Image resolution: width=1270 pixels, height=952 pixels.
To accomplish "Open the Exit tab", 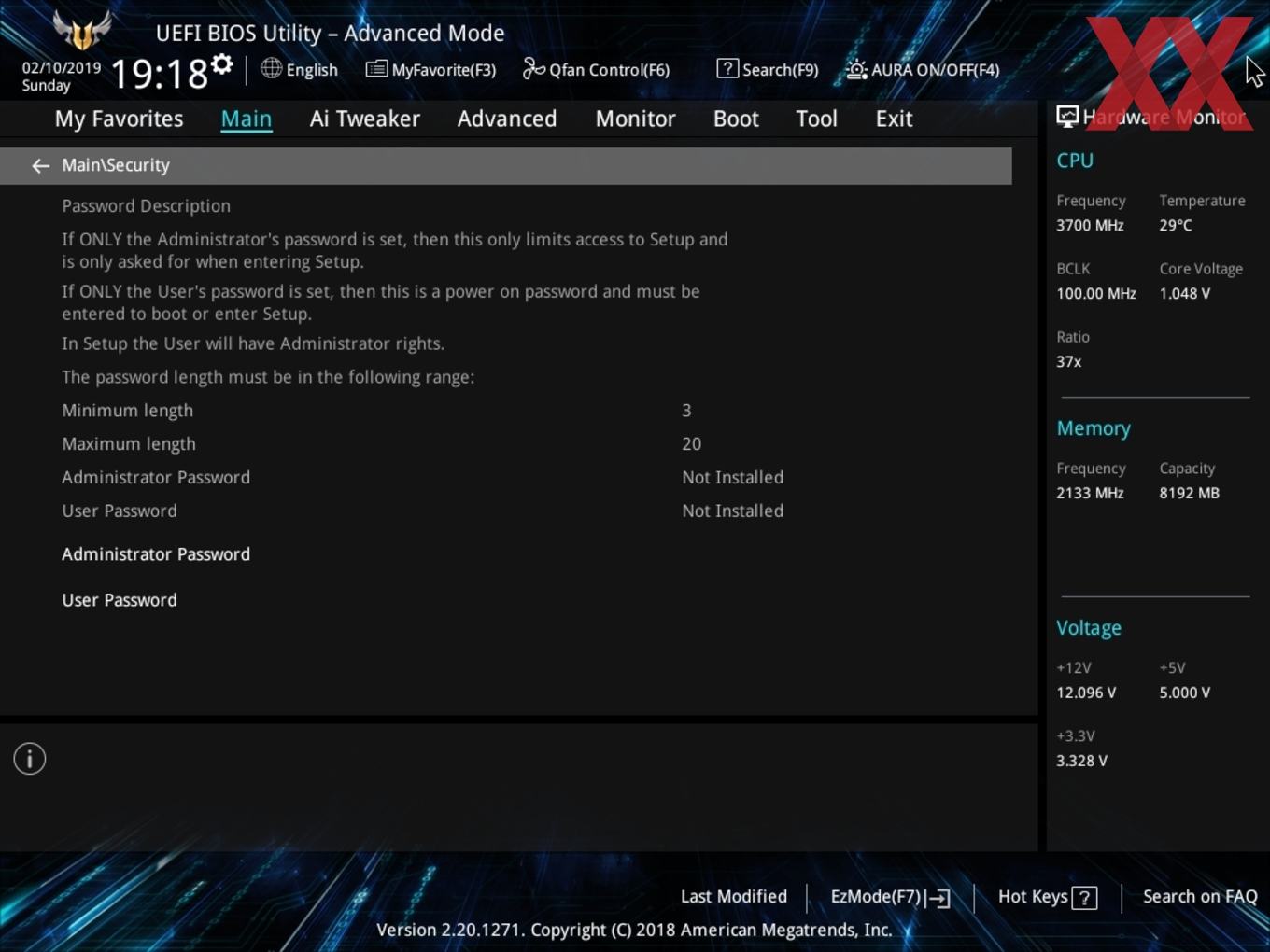I will tap(894, 119).
